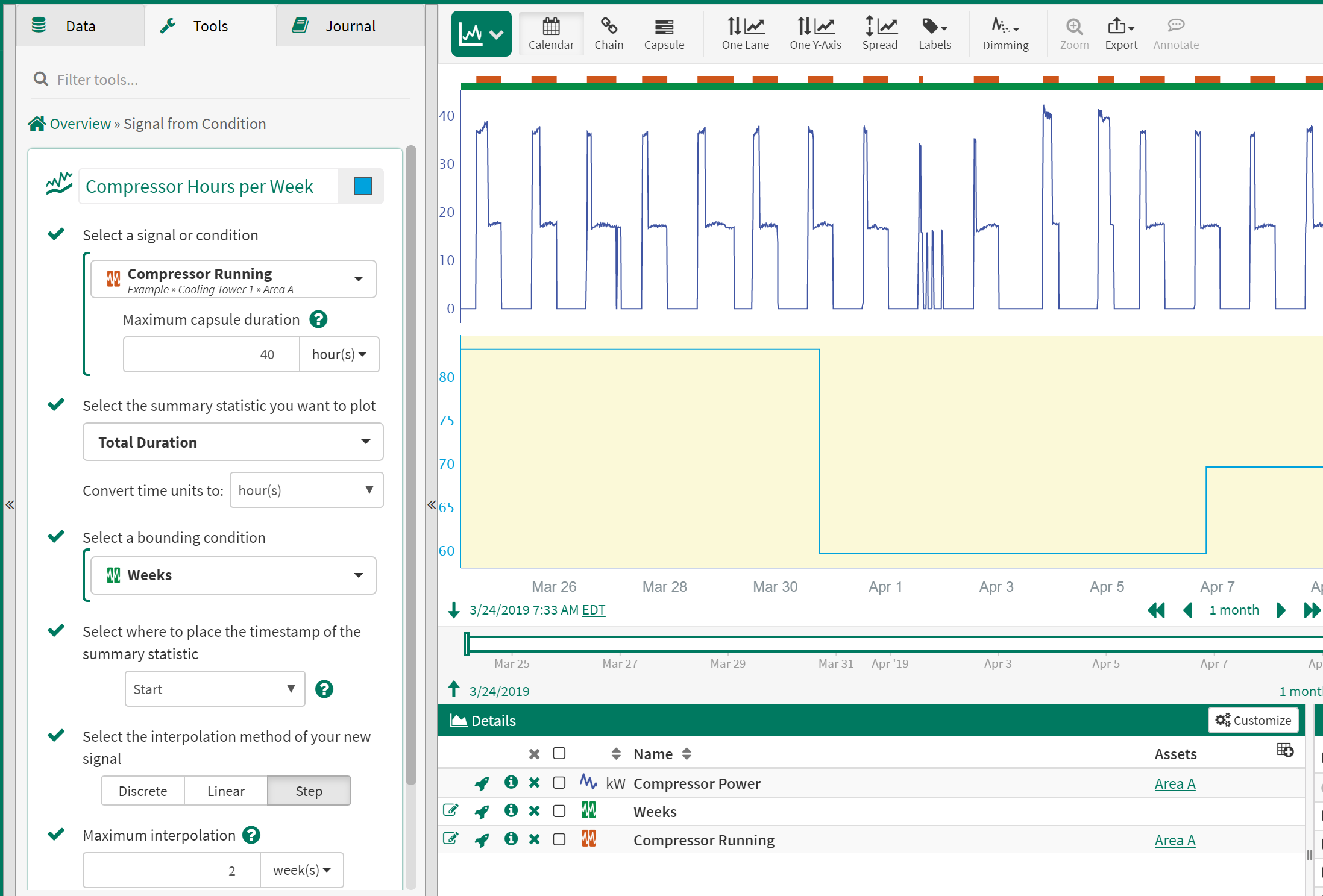Open the Labels options
This screenshot has width=1323, height=896.
(x=934, y=34)
